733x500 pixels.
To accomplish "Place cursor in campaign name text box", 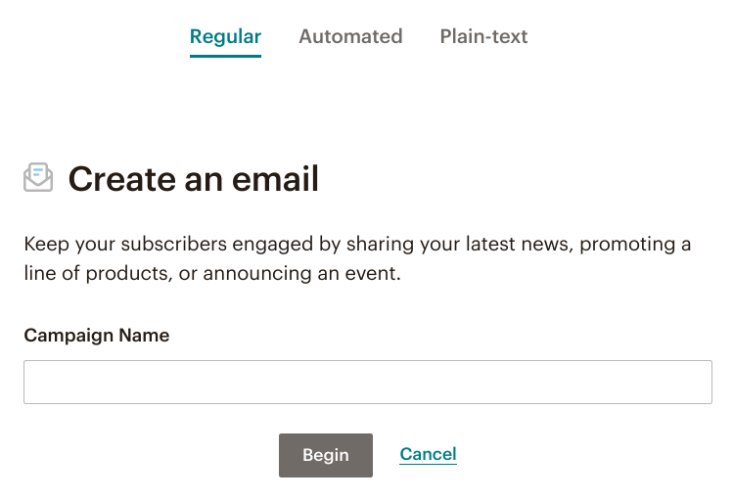I will (x=368, y=382).
